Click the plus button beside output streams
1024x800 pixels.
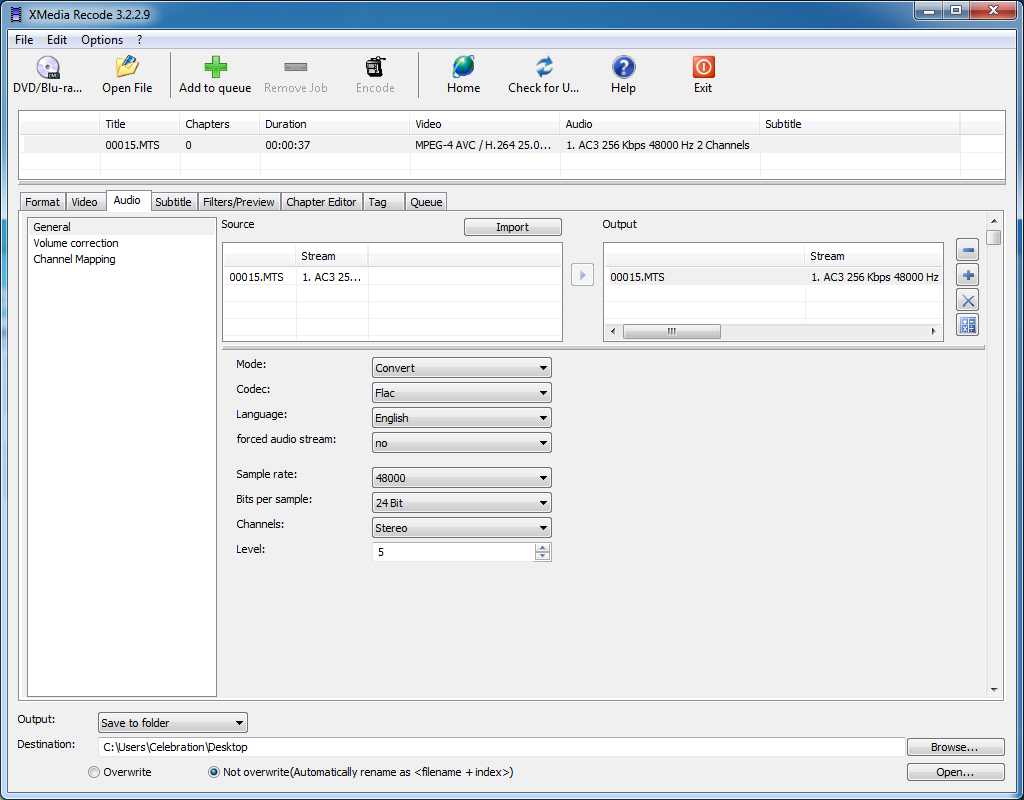click(967, 275)
